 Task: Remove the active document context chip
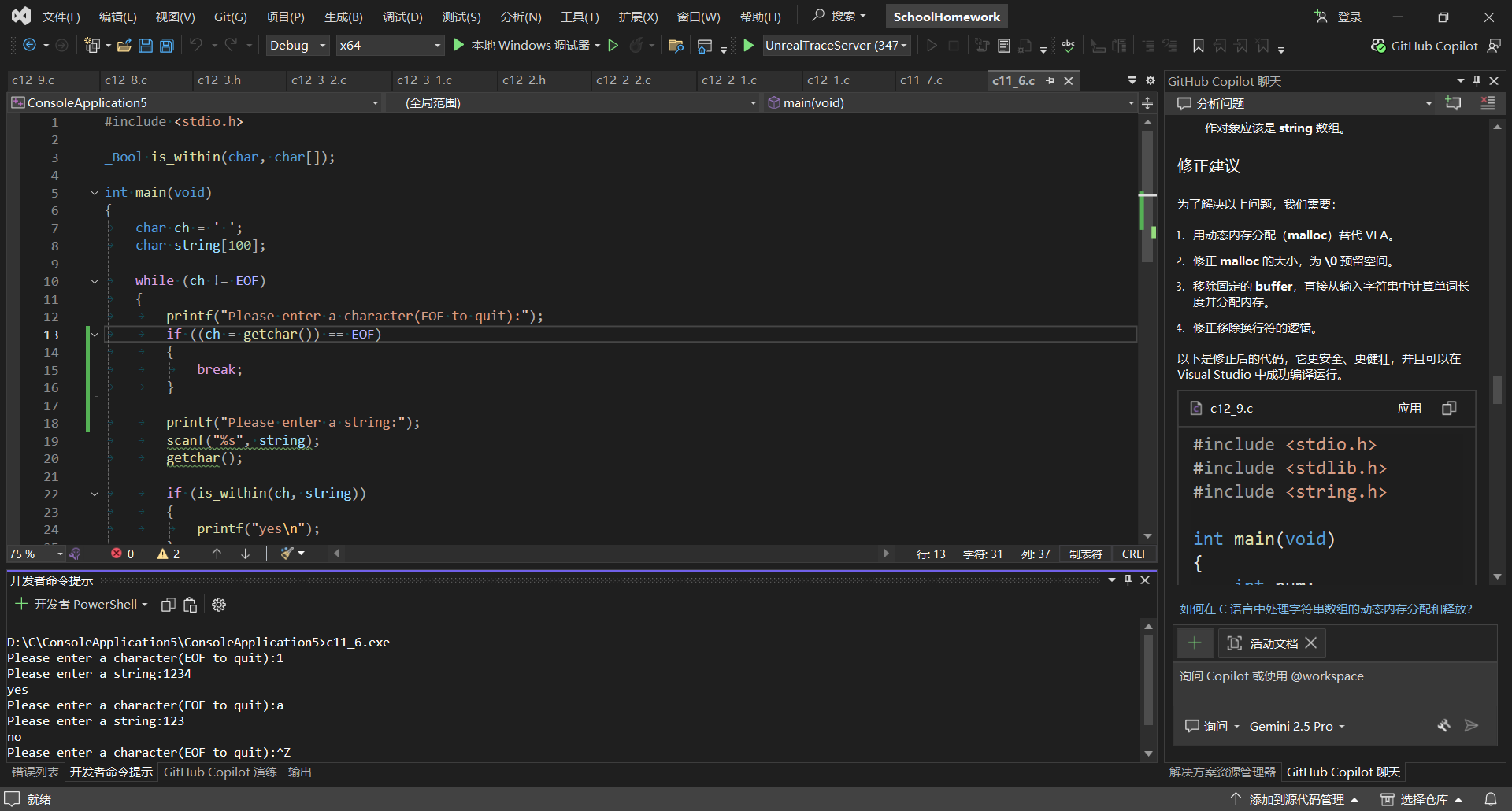tap(1311, 643)
